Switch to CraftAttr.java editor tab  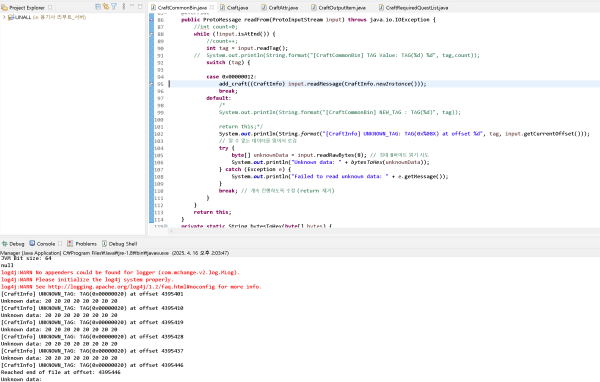click(283, 7)
